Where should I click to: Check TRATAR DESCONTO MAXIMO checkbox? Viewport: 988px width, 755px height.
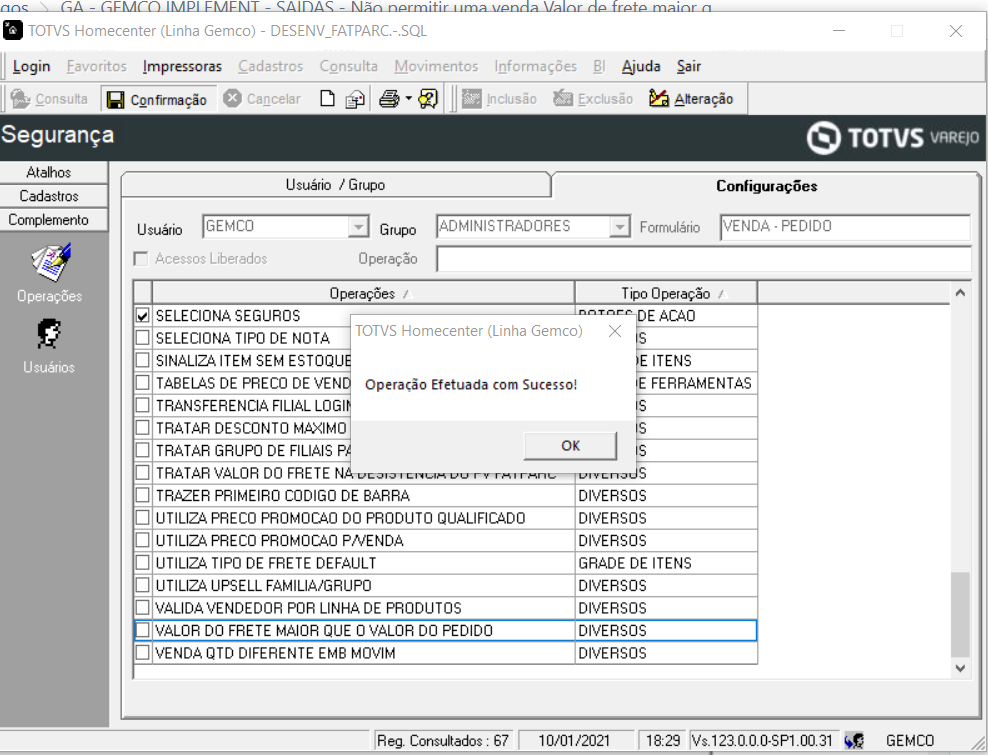143,427
